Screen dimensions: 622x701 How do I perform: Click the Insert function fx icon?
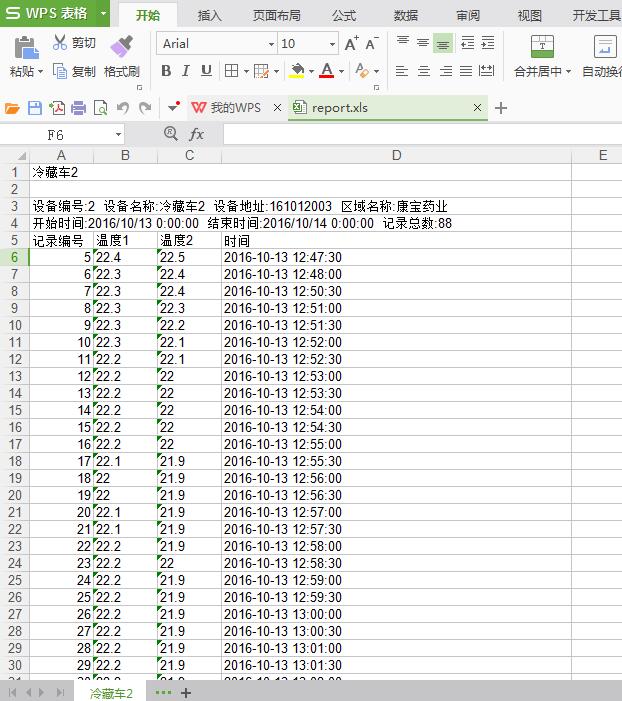point(197,134)
